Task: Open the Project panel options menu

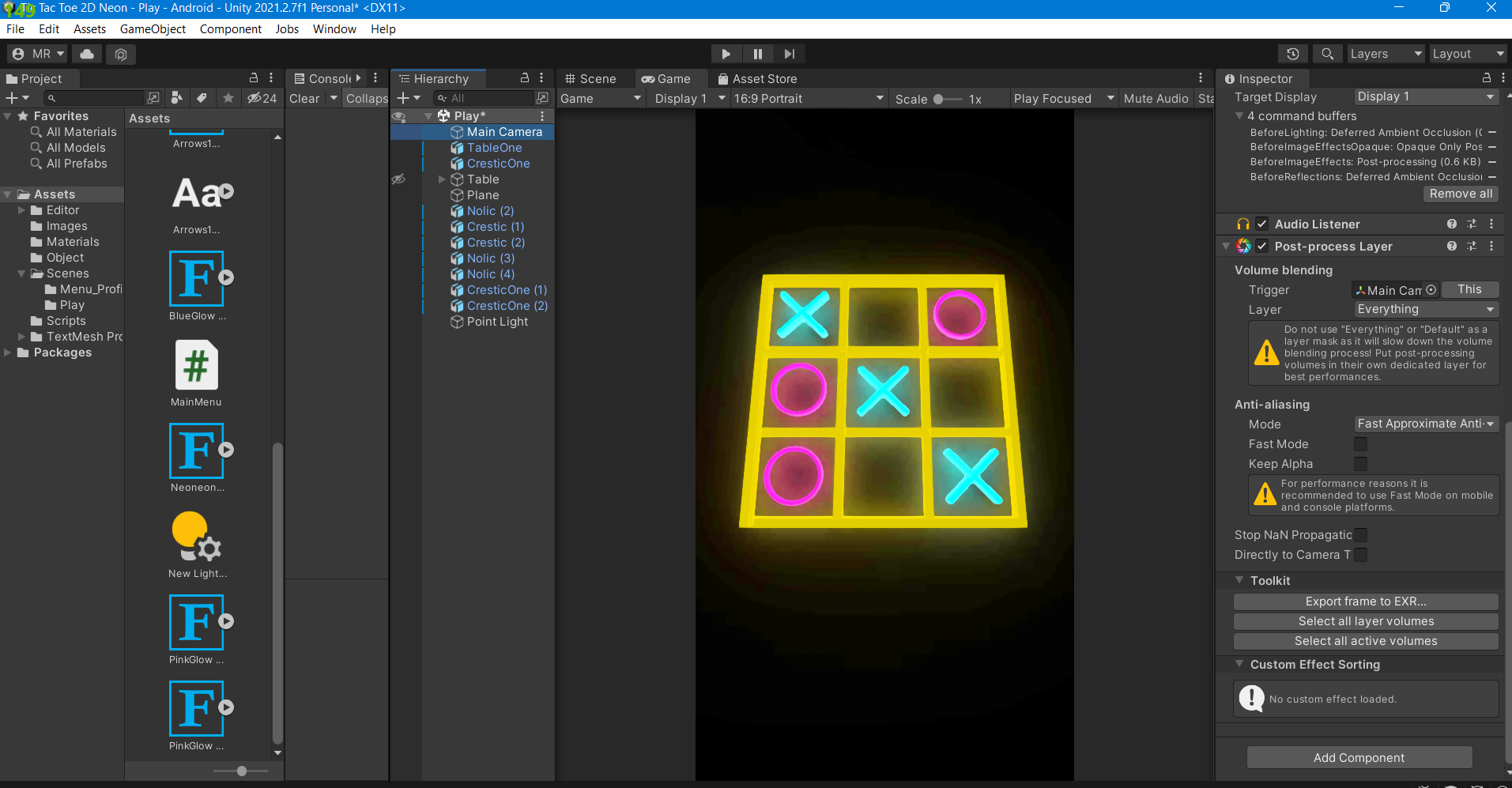Action: tap(271, 77)
